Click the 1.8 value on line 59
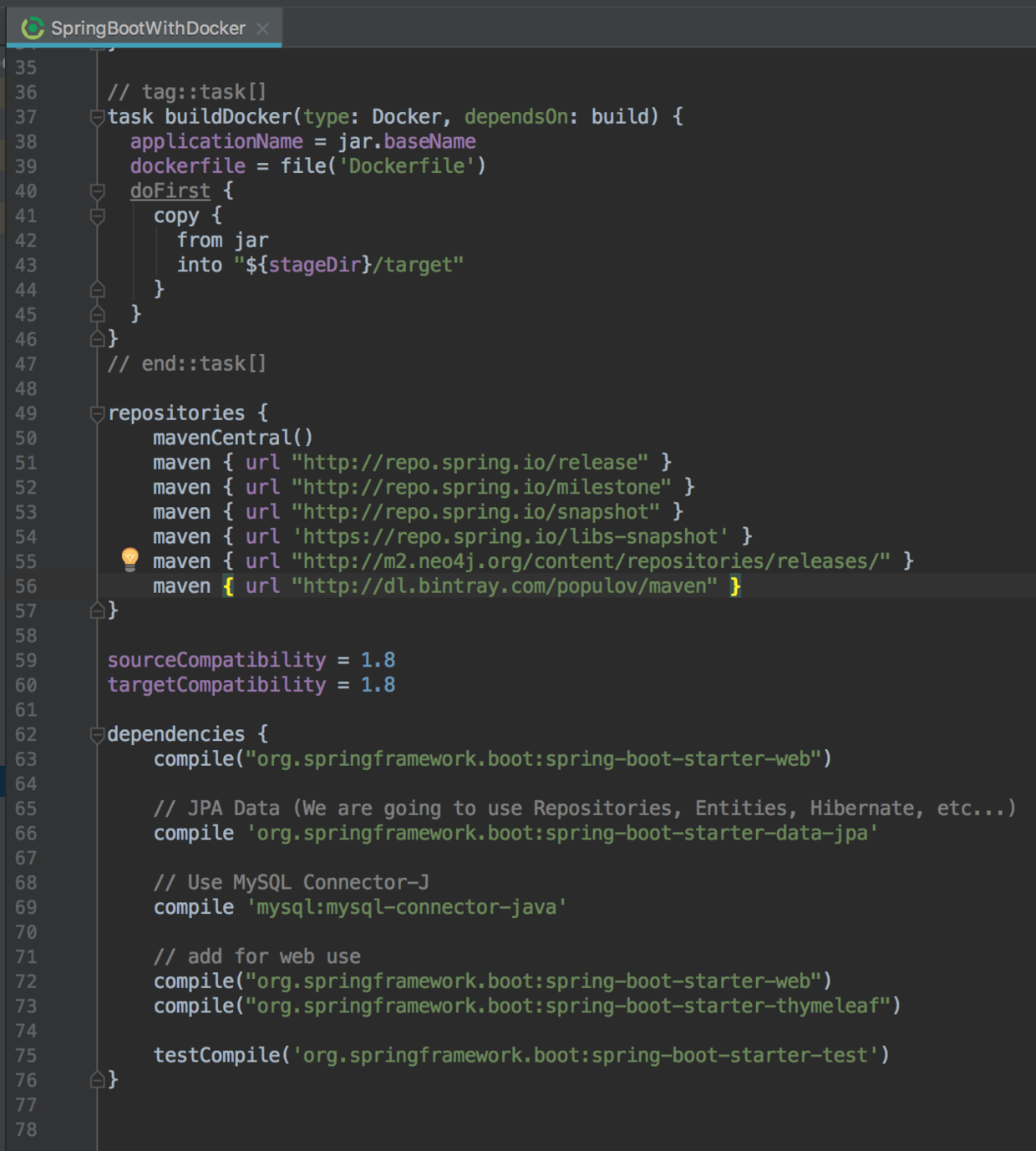Image resolution: width=1036 pixels, height=1151 pixels. coord(378,660)
